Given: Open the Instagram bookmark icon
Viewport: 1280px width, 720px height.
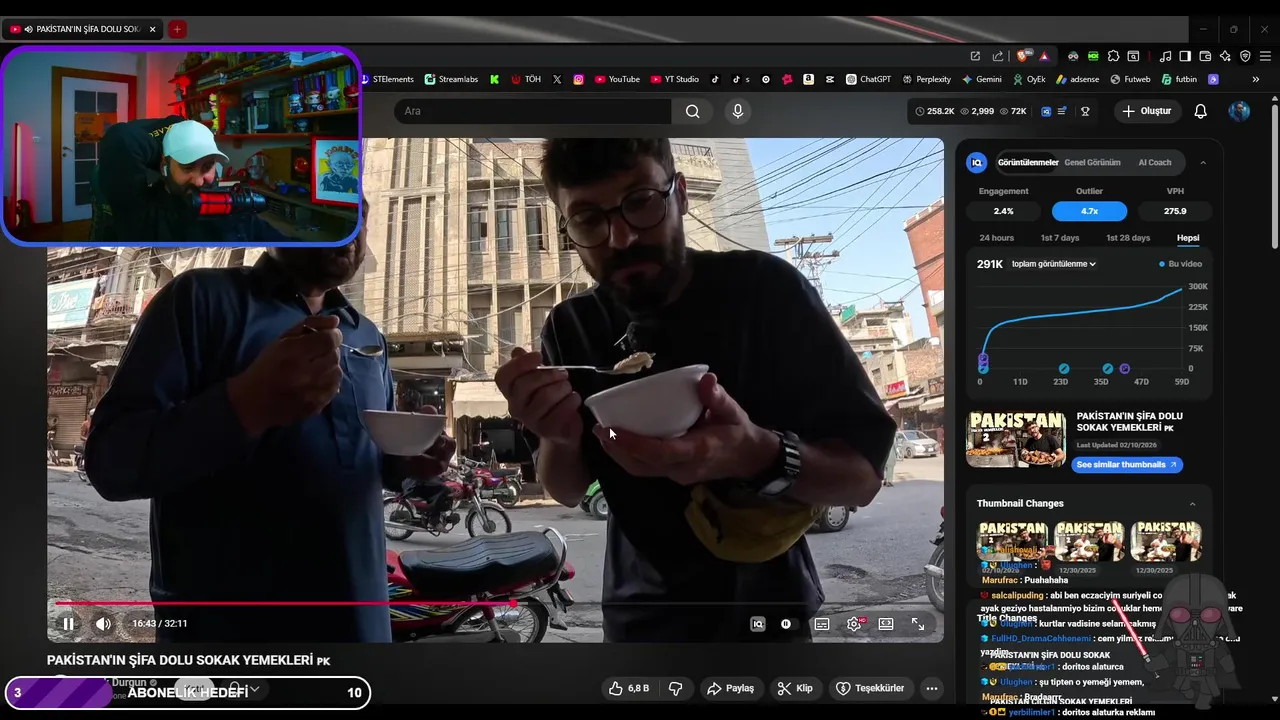Looking at the screenshot, I should pyautogui.click(x=579, y=79).
